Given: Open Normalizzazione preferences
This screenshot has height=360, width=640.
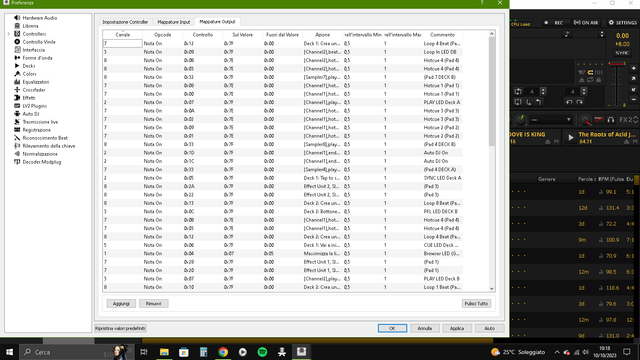Looking at the screenshot, I should click(x=36, y=154).
